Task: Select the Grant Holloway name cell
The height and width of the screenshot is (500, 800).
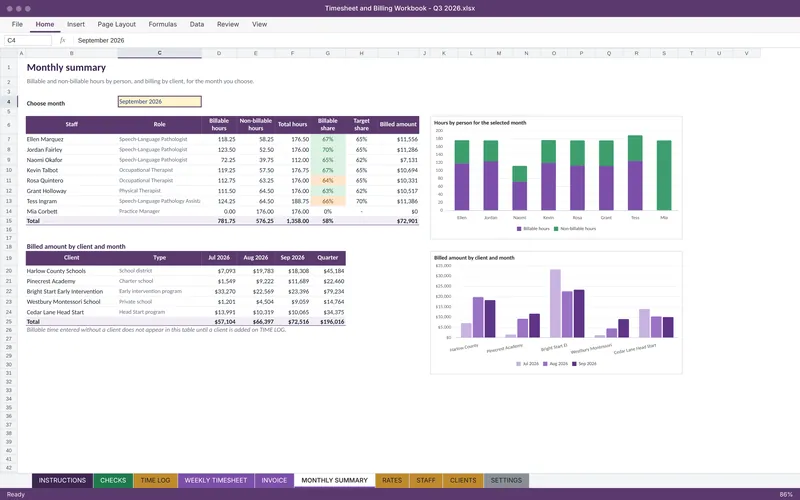Action: (71, 191)
